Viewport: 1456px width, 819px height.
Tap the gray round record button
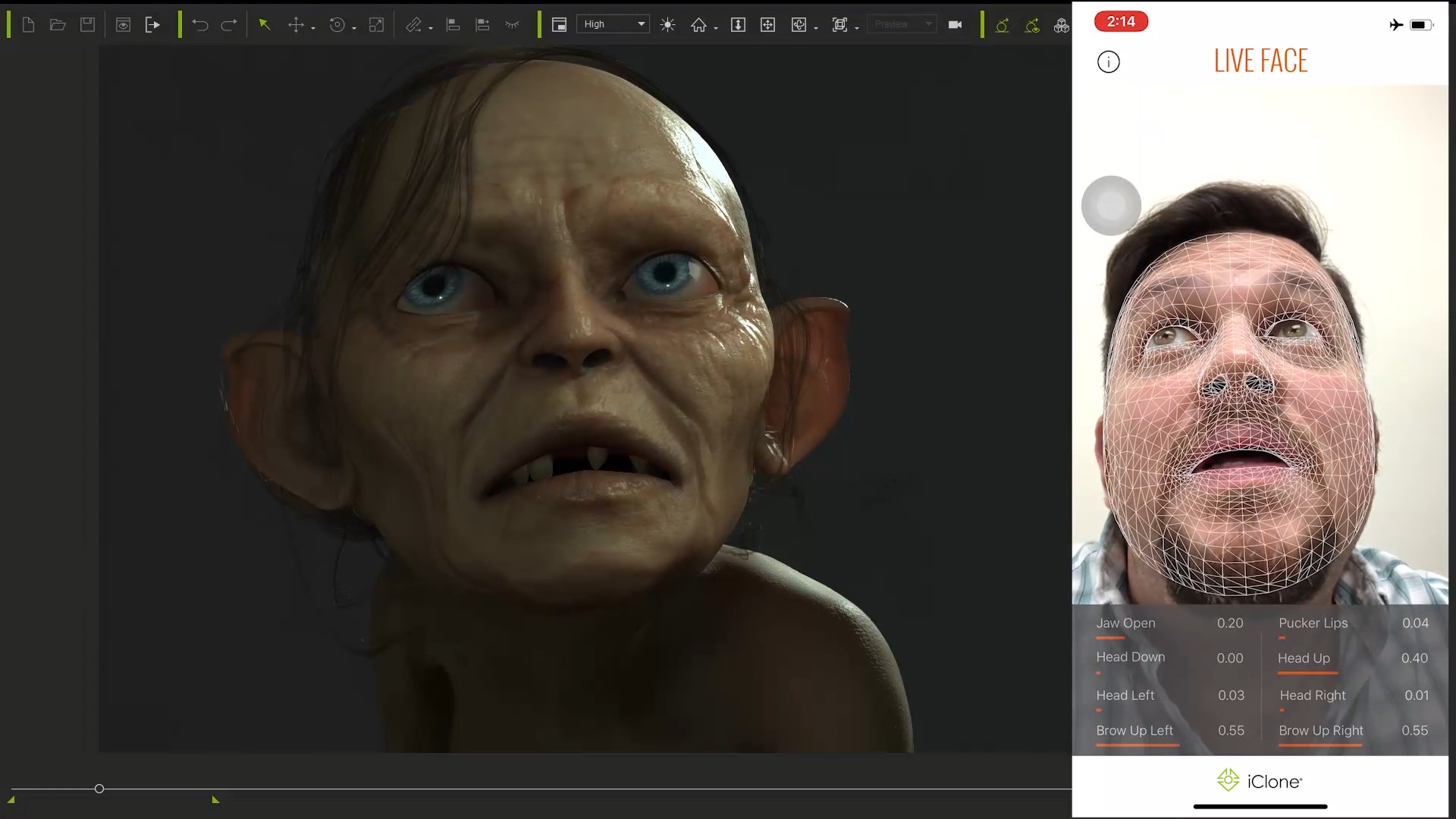pyautogui.click(x=1111, y=206)
